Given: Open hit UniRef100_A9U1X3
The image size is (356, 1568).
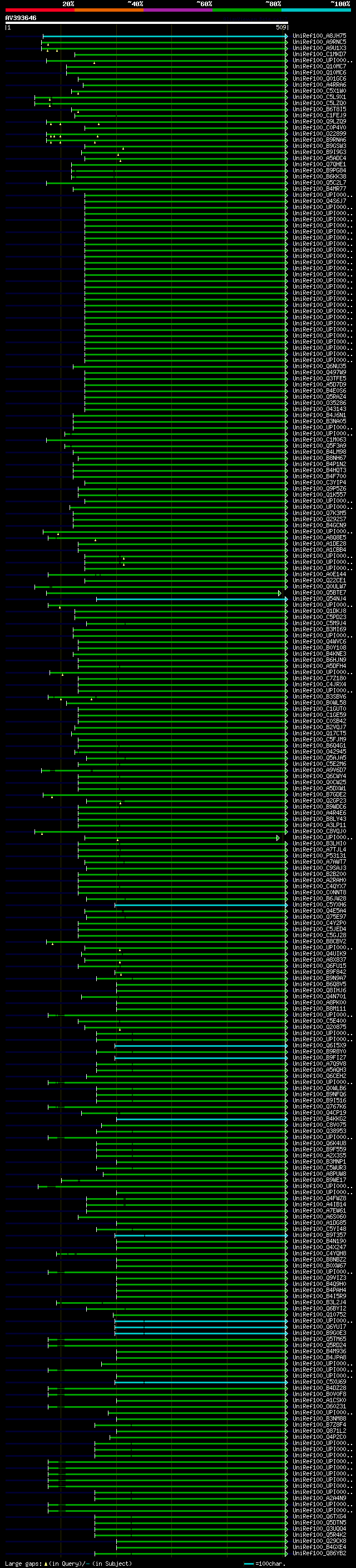Looking at the screenshot, I should click(x=319, y=48).
